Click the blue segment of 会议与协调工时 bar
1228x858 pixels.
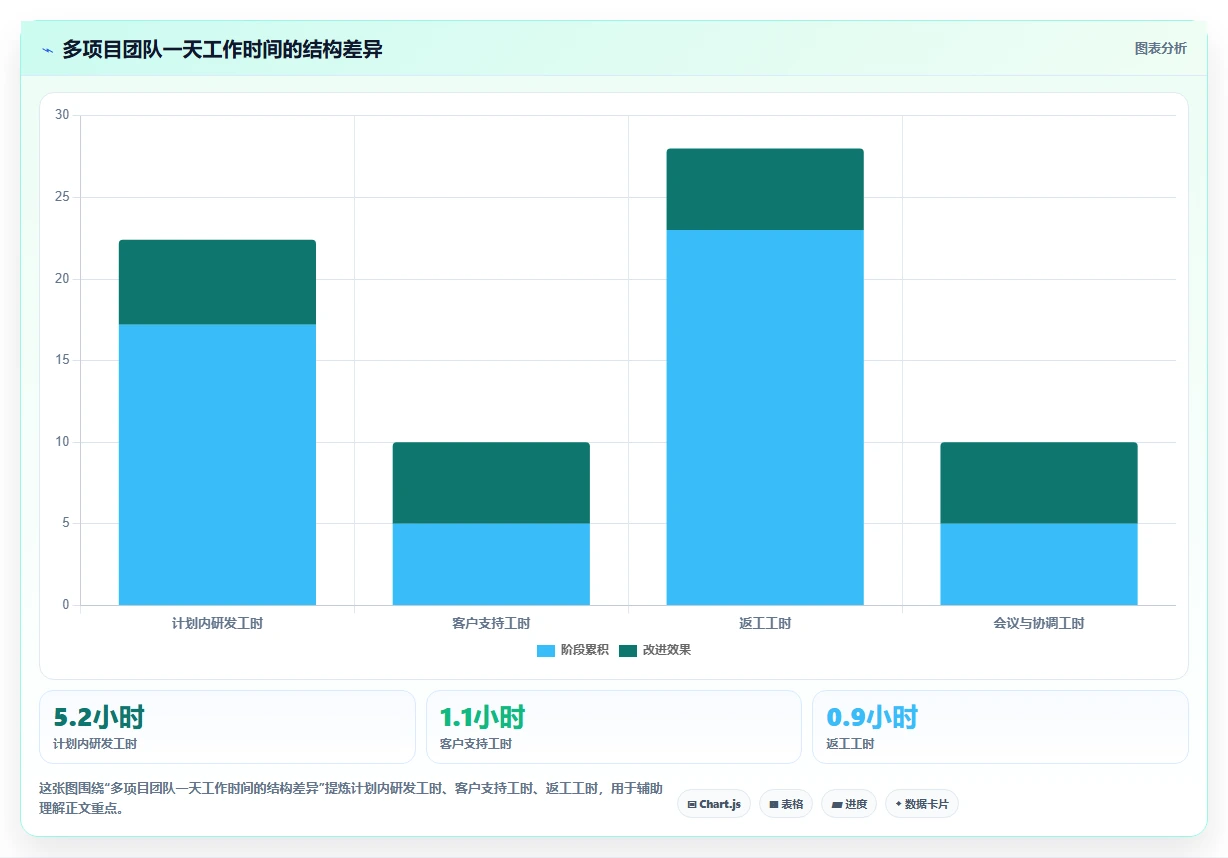point(1039,564)
